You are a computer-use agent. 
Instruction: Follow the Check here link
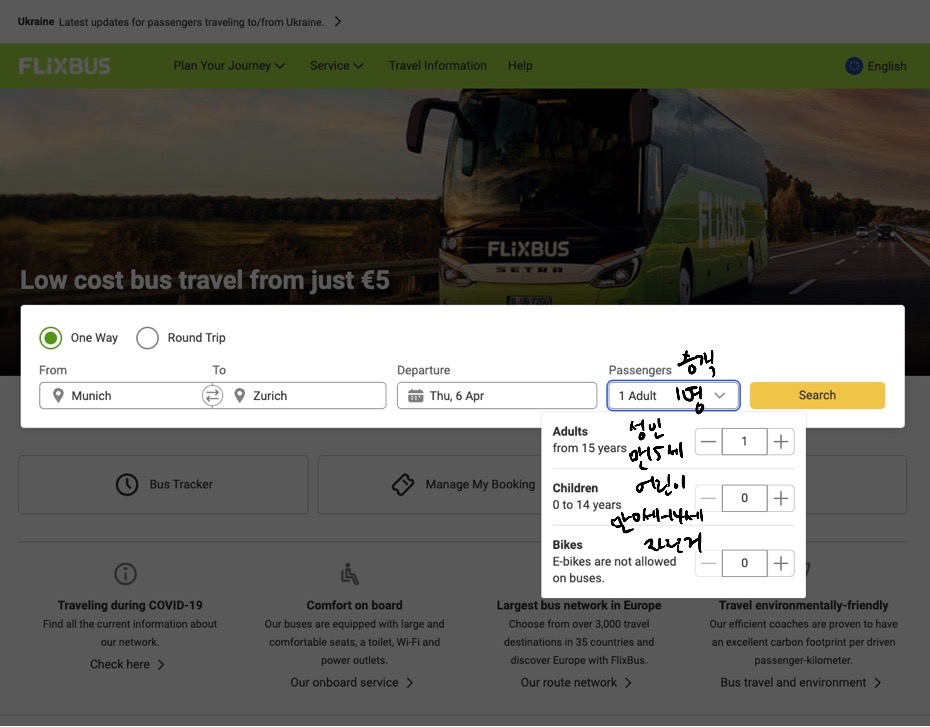click(x=127, y=665)
